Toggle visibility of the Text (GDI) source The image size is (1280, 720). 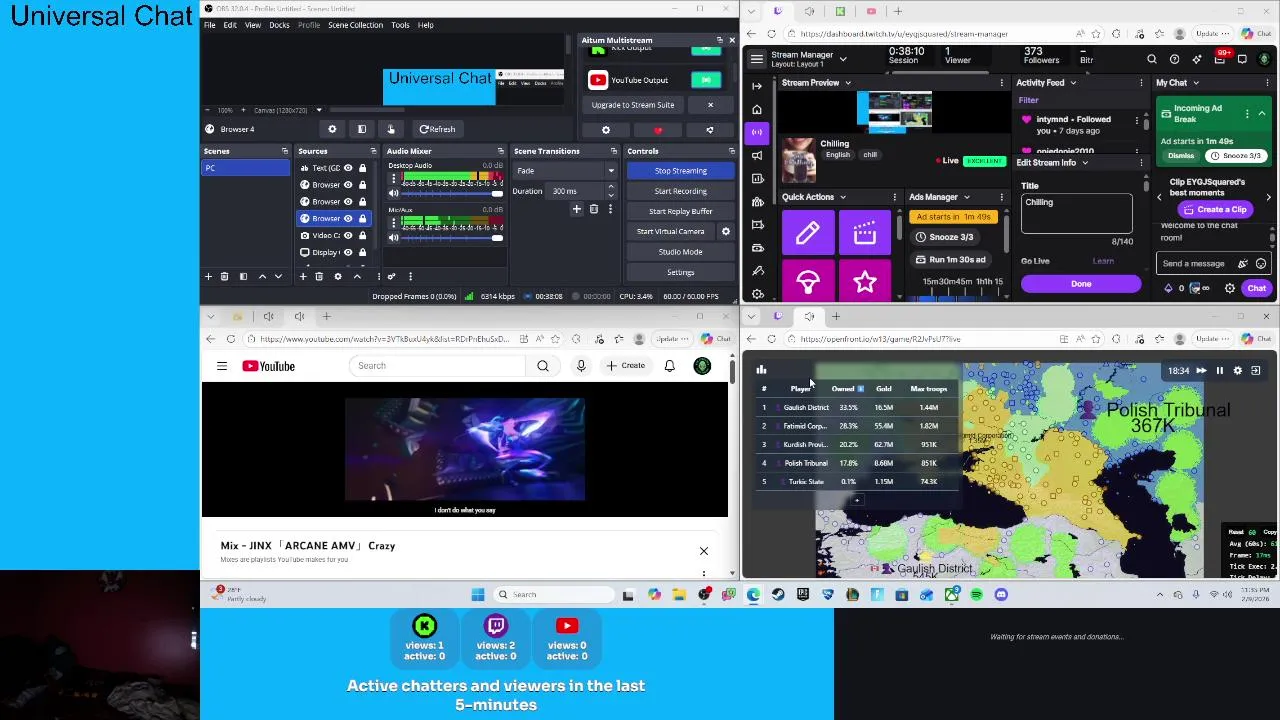click(x=348, y=168)
